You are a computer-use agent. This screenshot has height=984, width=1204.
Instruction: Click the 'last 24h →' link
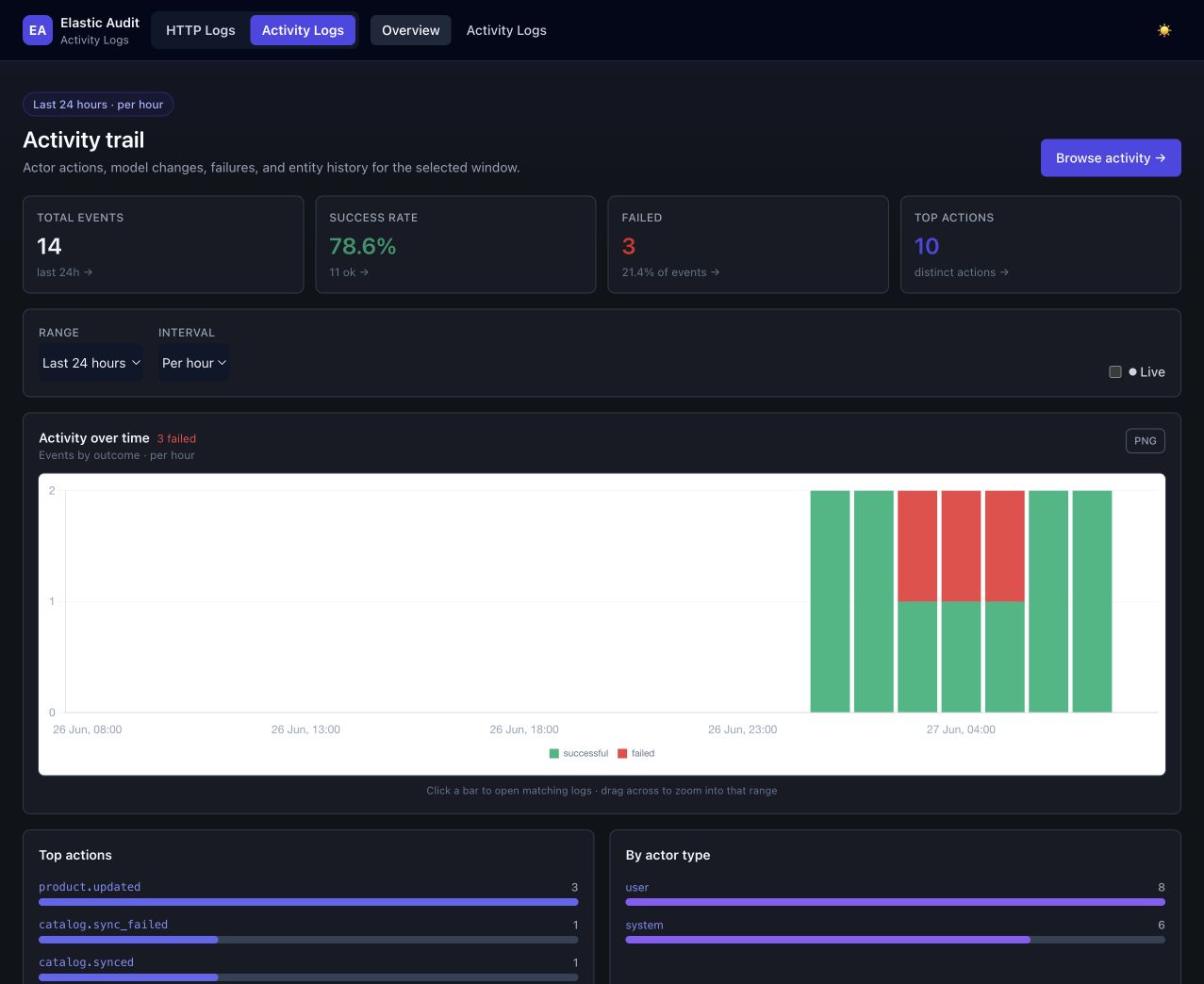point(65,272)
